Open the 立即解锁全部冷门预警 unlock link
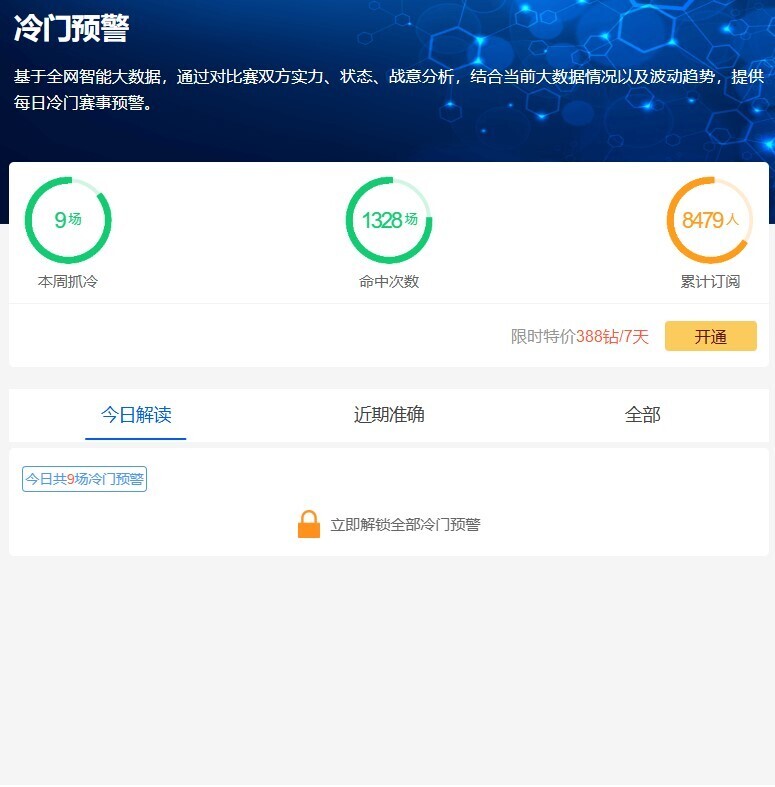The width and height of the screenshot is (775, 787). (405, 524)
